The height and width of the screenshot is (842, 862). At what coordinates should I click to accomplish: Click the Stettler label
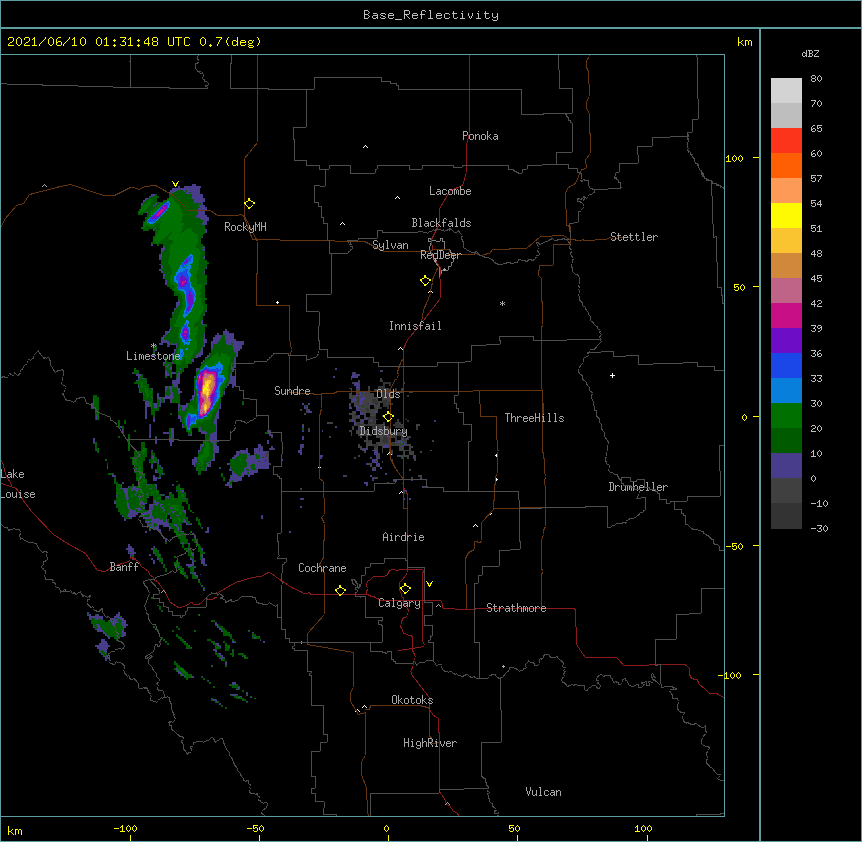click(634, 237)
